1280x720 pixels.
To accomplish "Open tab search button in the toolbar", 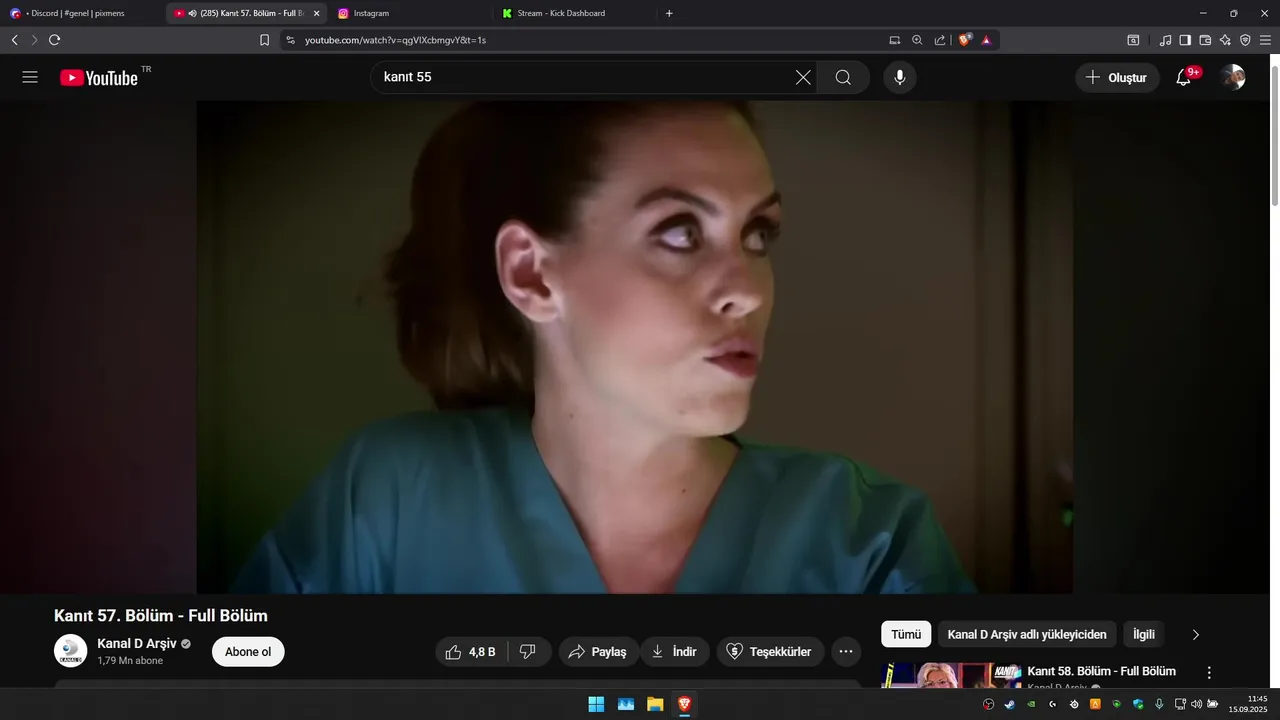I will pos(1133,40).
